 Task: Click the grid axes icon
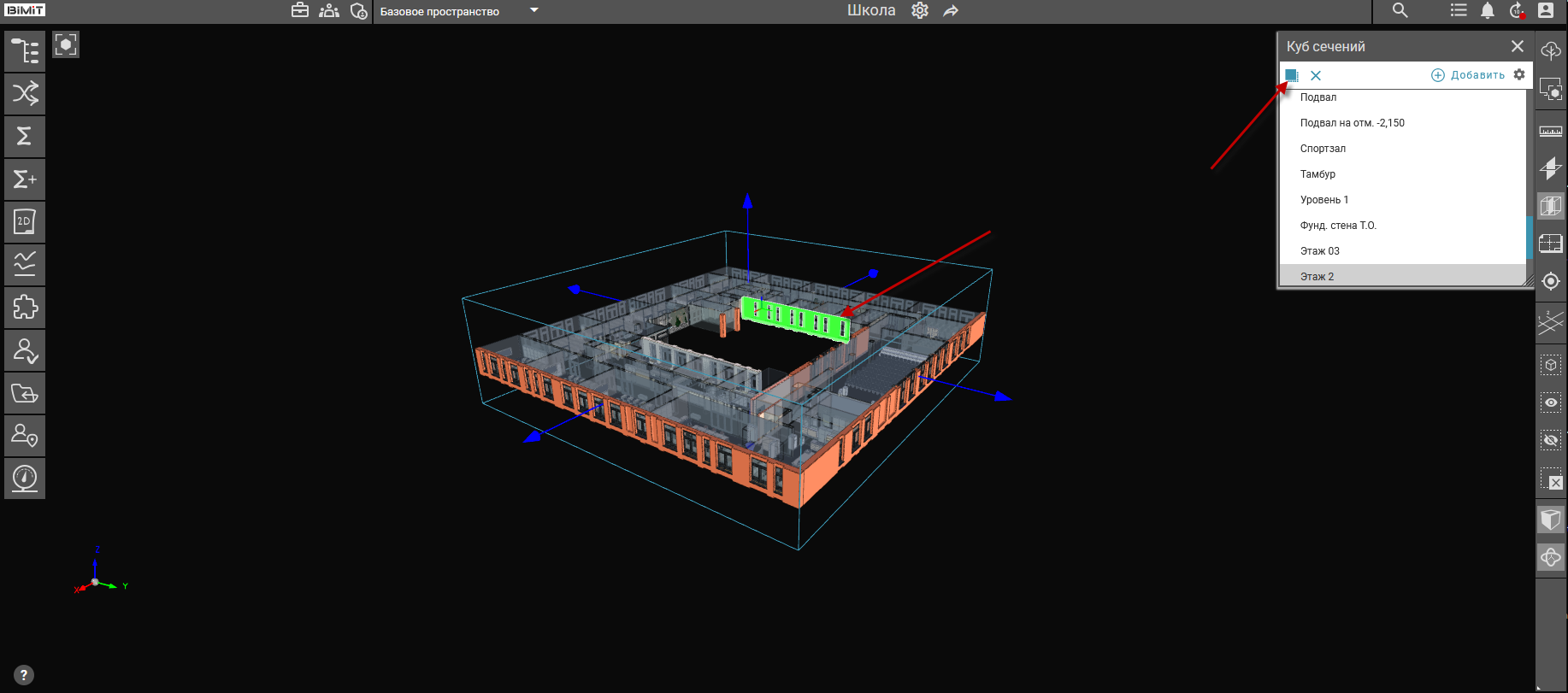pos(1551,322)
